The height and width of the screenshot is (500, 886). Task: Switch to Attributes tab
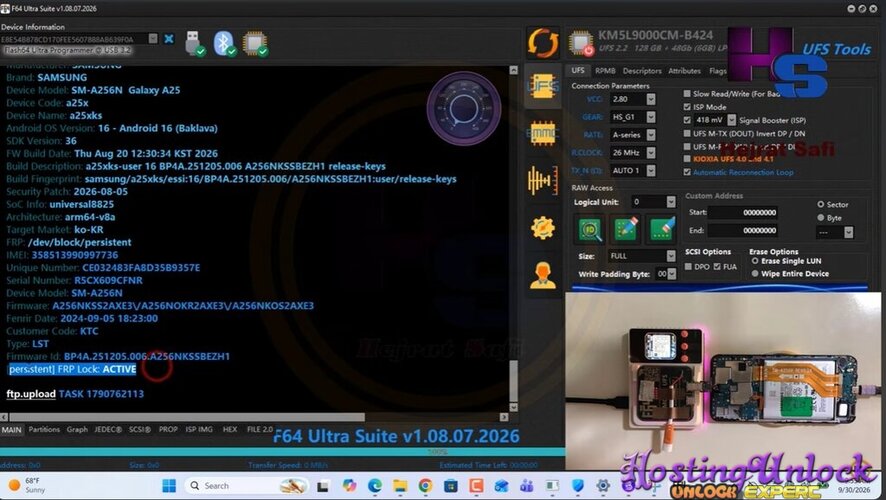(684, 71)
